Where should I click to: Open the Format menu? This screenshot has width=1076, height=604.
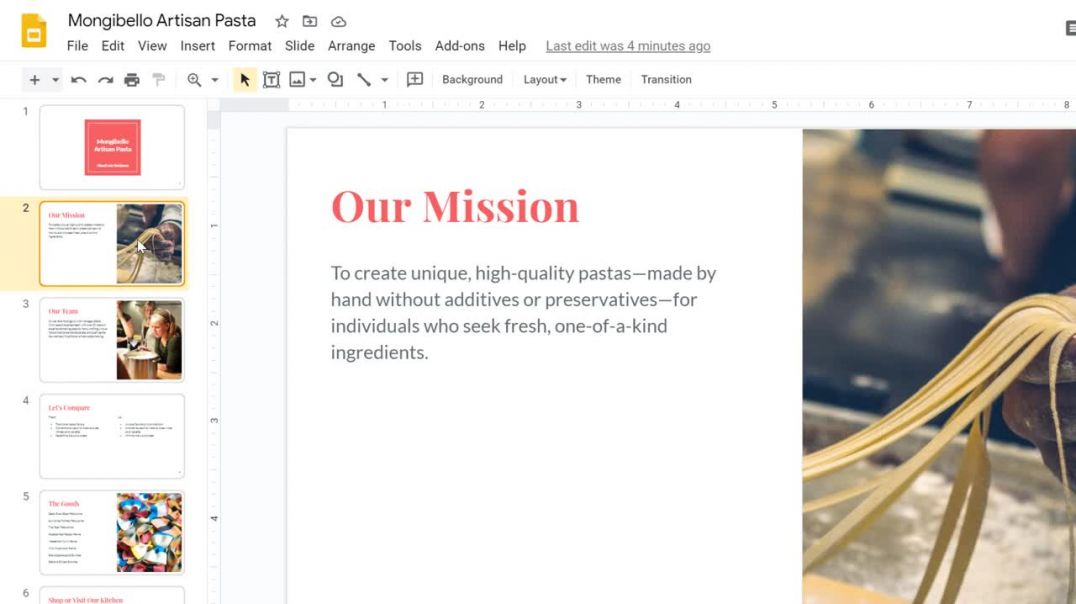(x=250, y=46)
